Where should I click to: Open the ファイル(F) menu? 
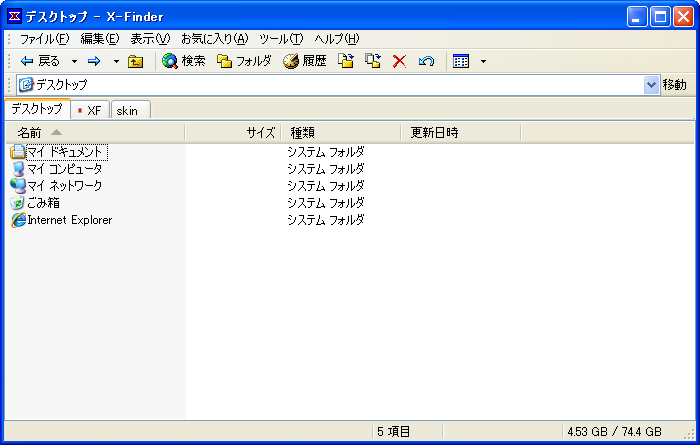pos(44,38)
